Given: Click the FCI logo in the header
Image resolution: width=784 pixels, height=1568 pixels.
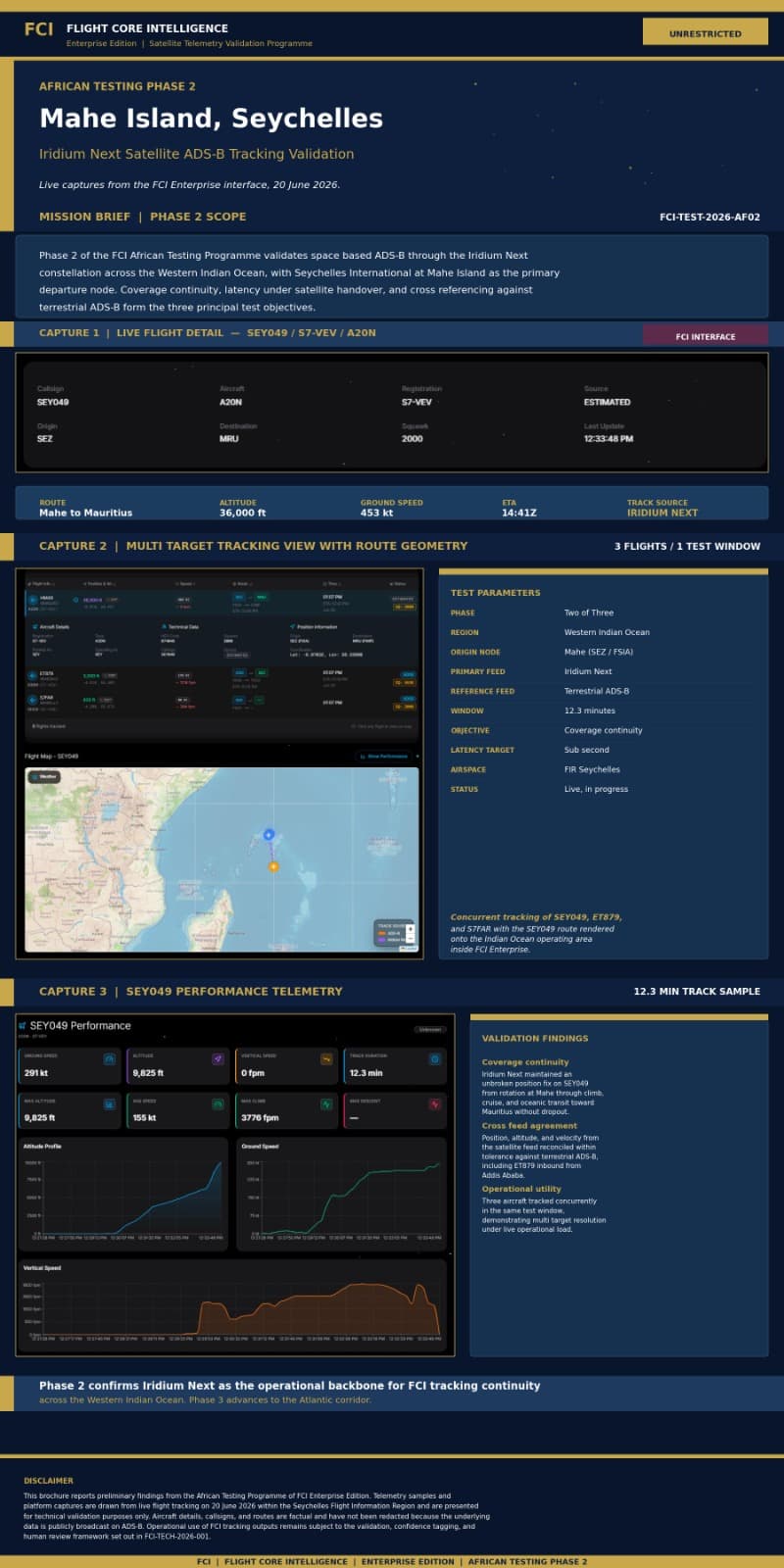Looking at the screenshot, I should pos(39,29).
